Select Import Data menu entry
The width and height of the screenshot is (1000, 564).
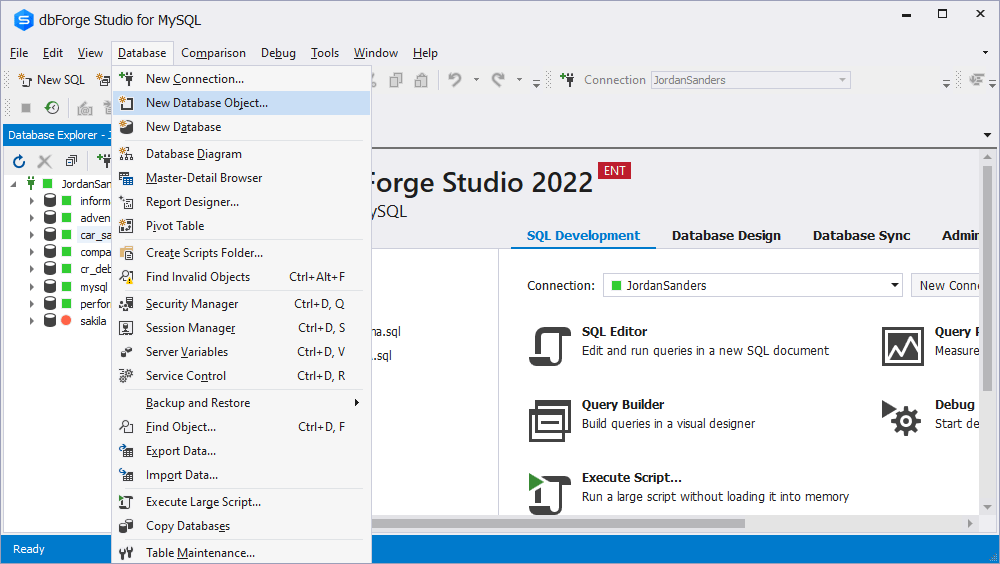pos(241,475)
